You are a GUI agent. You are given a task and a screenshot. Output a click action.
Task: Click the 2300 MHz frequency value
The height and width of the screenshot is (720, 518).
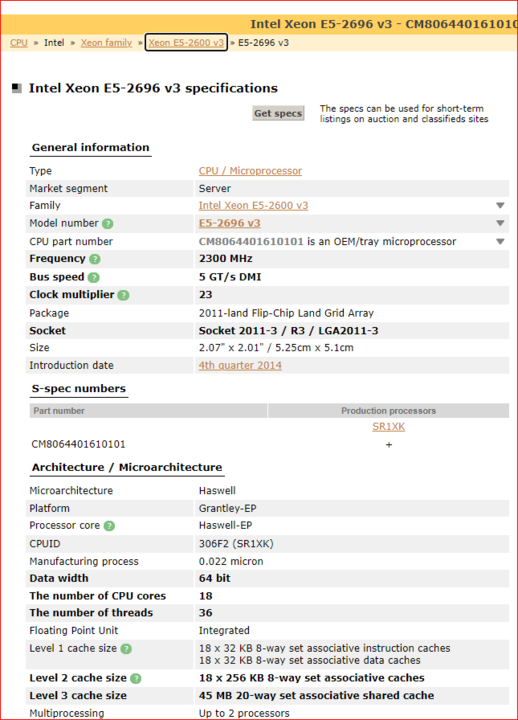[x=225, y=259]
